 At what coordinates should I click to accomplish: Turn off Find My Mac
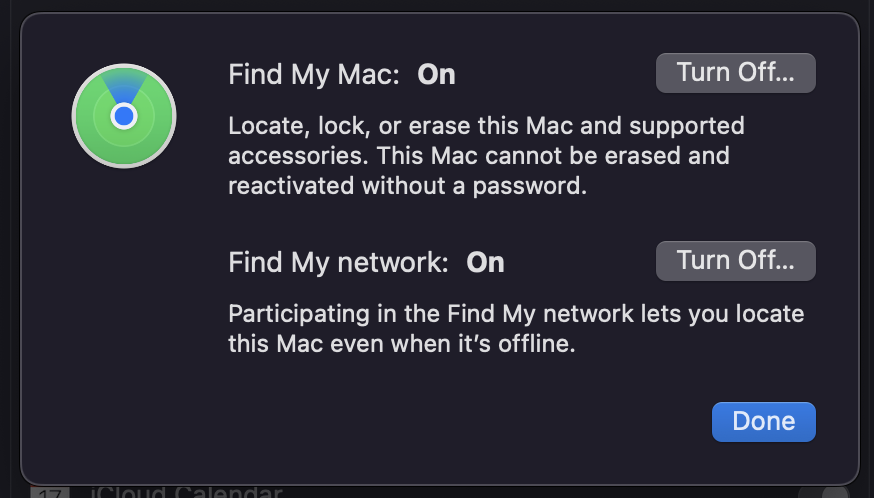point(735,73)
